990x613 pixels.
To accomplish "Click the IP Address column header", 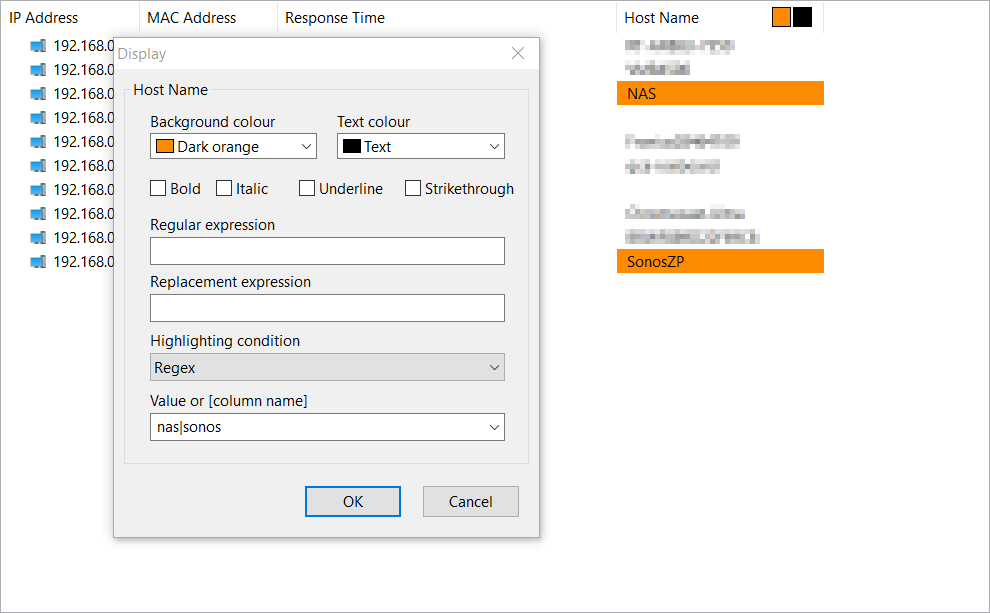I will (x=45, y=17).
